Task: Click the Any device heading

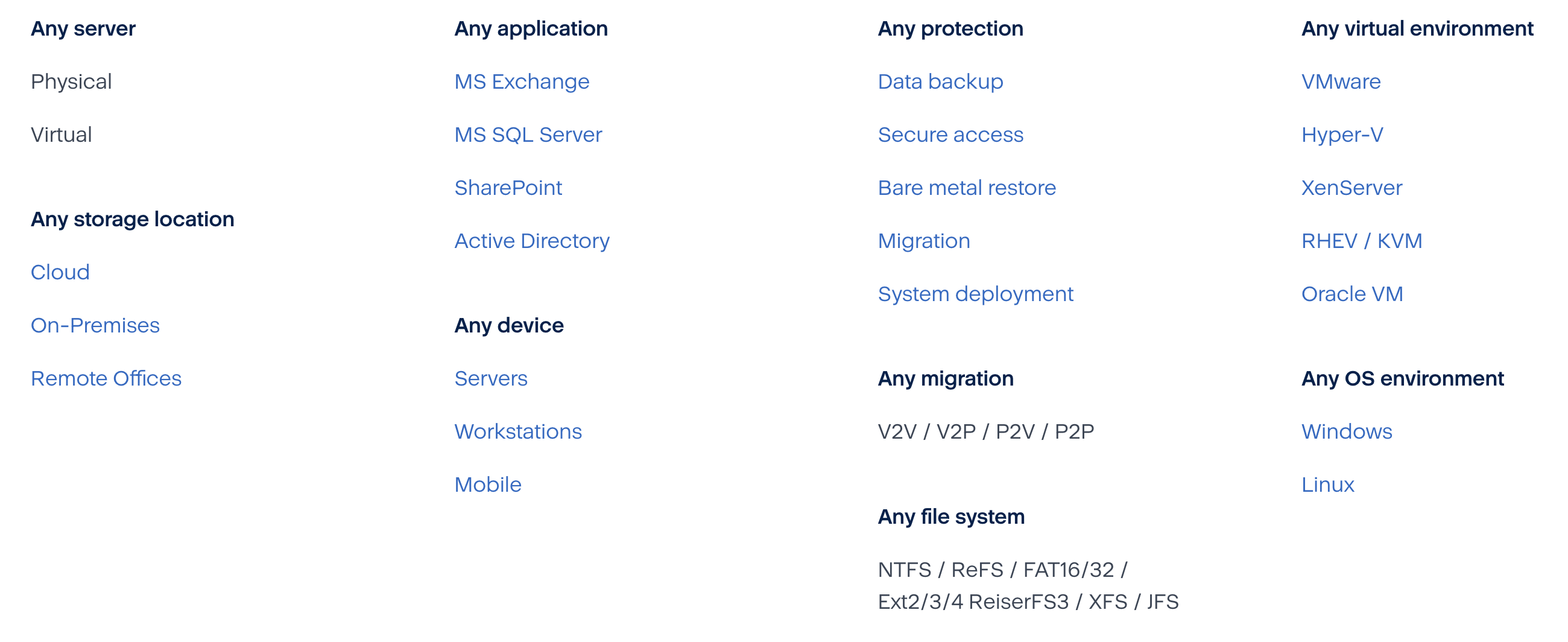Action: tap(510, 326)
